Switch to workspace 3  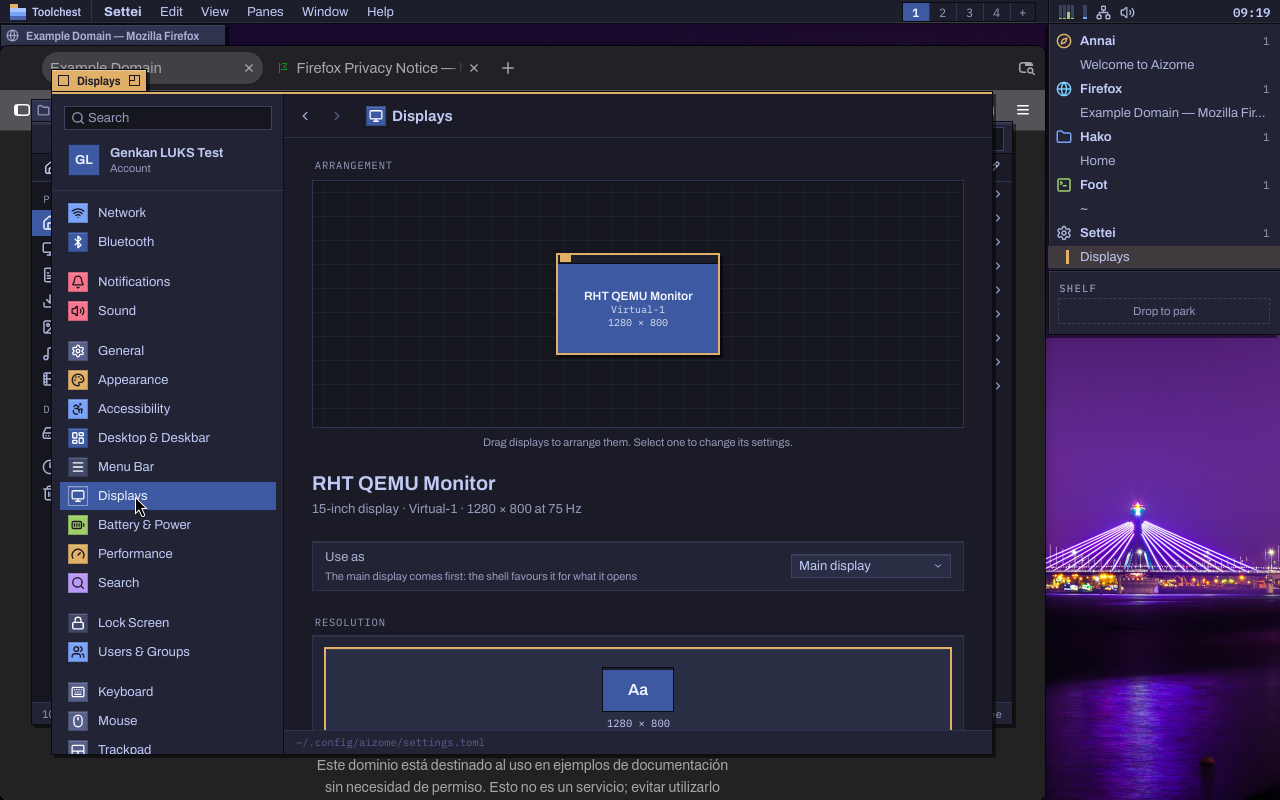(x=969, y=12)
